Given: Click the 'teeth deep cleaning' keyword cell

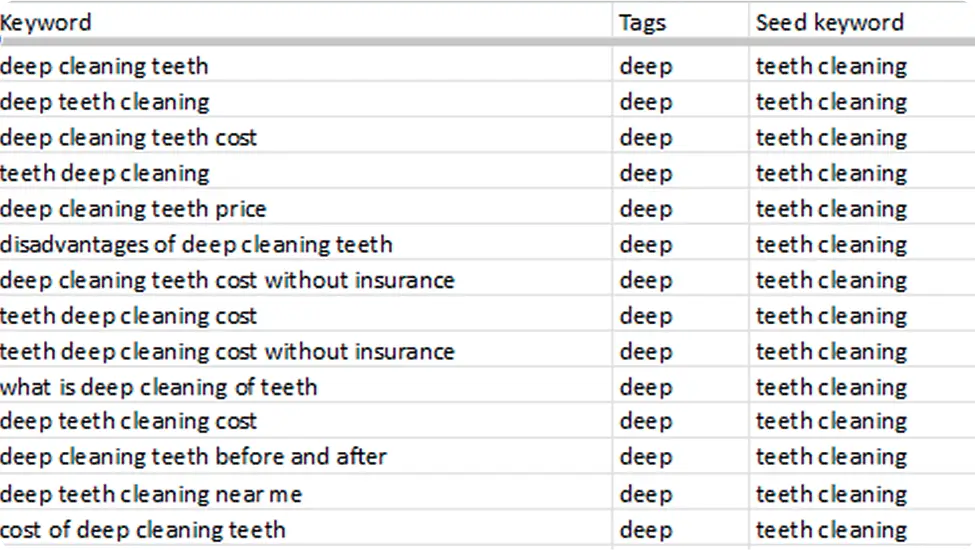Looking at the screenshot, I should [x=306, y=171].
